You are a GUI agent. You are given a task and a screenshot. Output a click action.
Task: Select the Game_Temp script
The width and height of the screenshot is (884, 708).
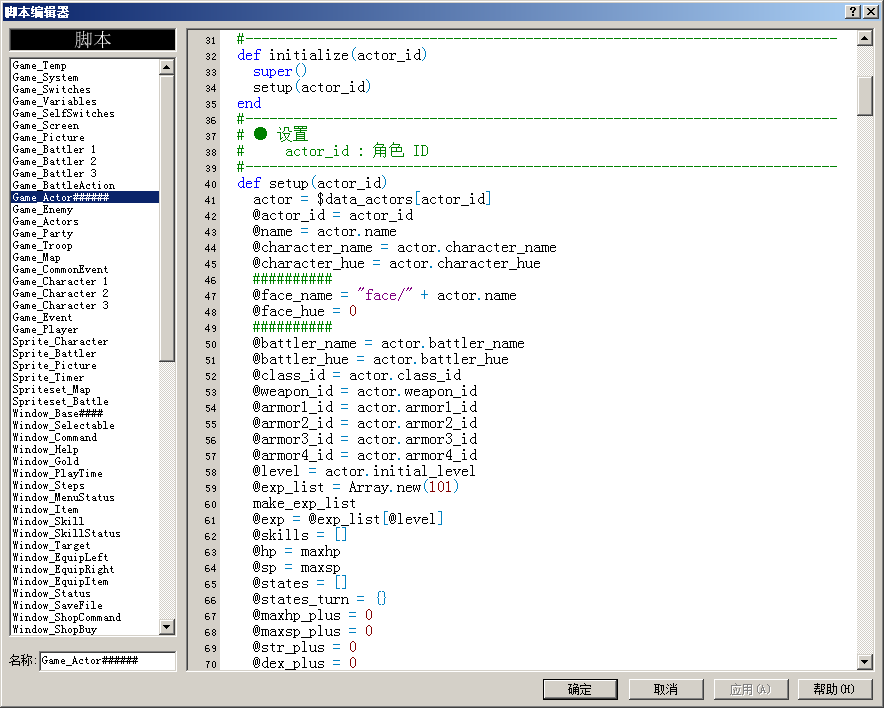[x=85, y=65]
